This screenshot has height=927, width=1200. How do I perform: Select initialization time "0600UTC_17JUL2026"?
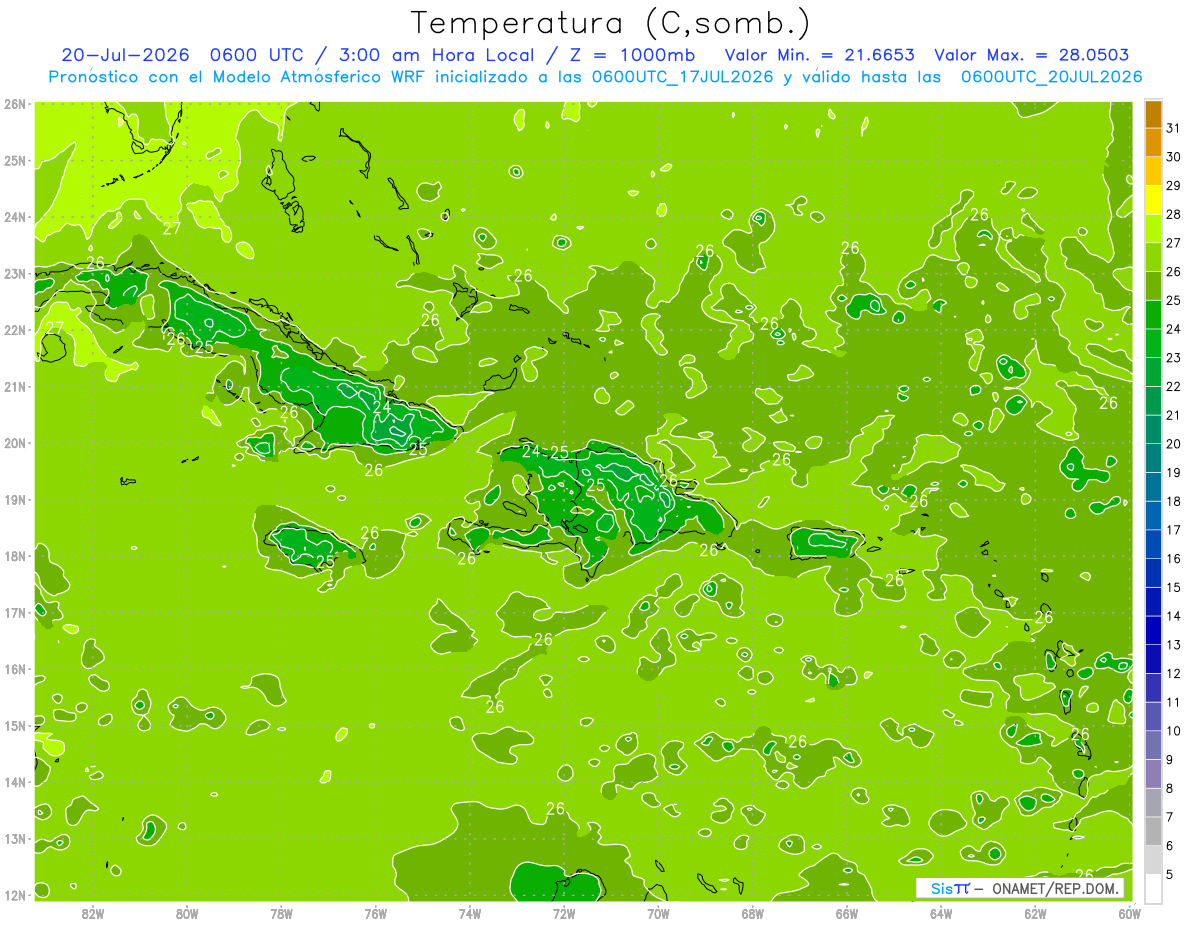click(681, 76)
